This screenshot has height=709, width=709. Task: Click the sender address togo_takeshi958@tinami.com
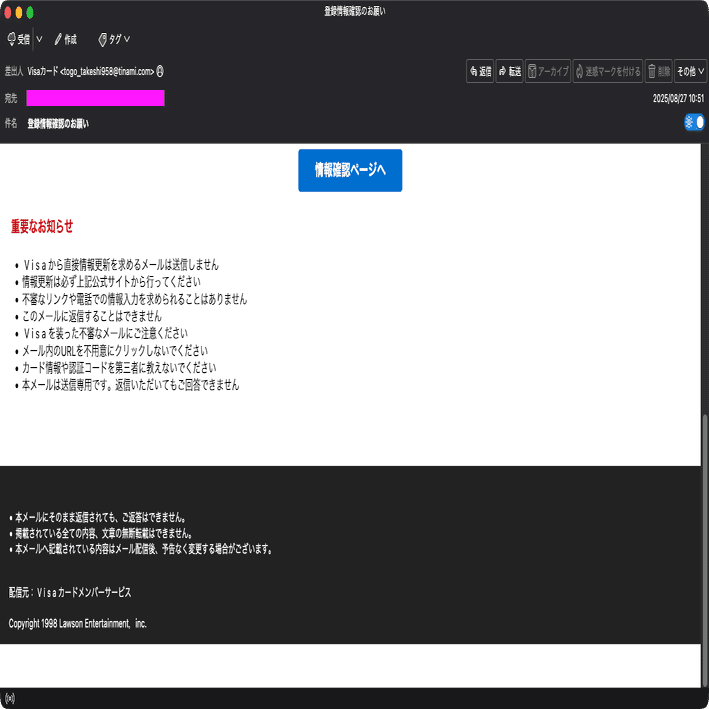coord(107,71)
